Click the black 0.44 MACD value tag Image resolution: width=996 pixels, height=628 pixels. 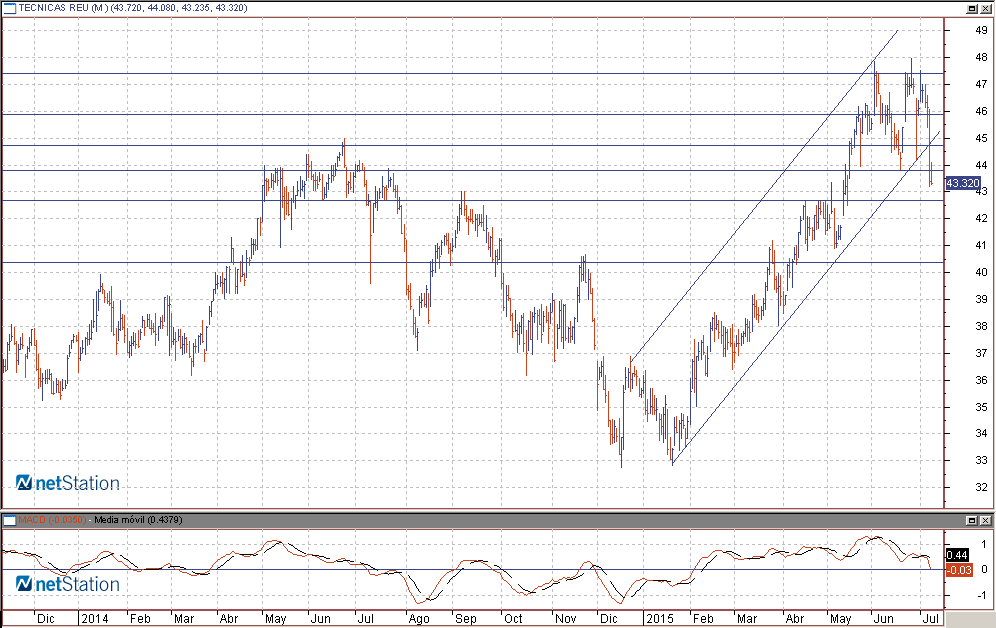point(957,555)
